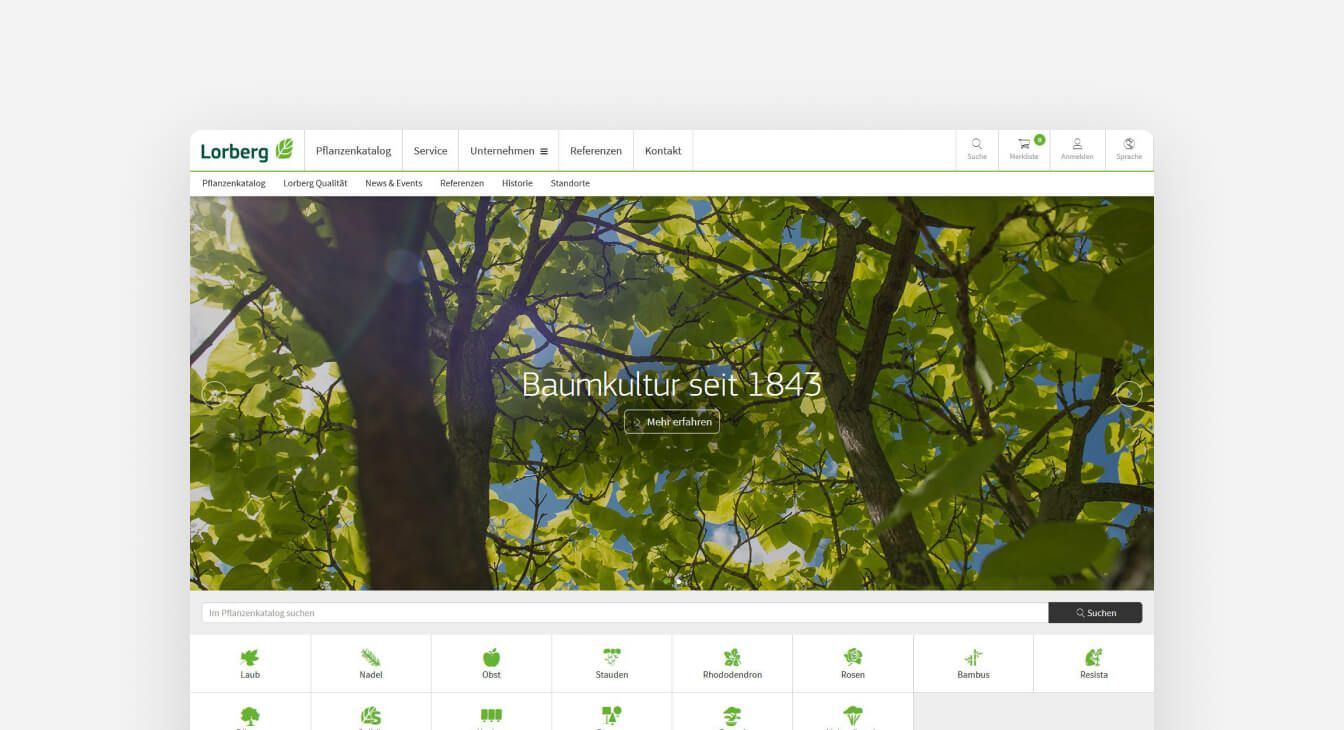Click the leaf icon below Nadel
The width and height of the screenshot is (1344, 730).
coord(371,716)
